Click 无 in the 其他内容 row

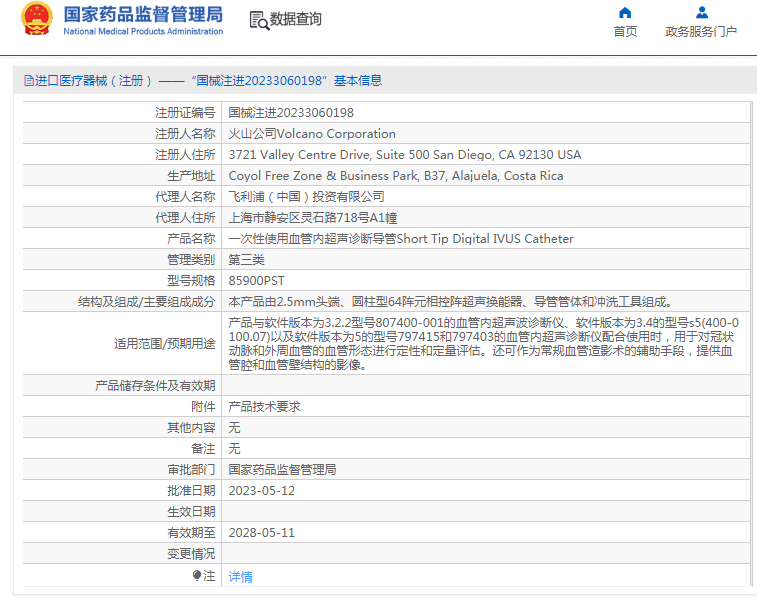point(235,428)
